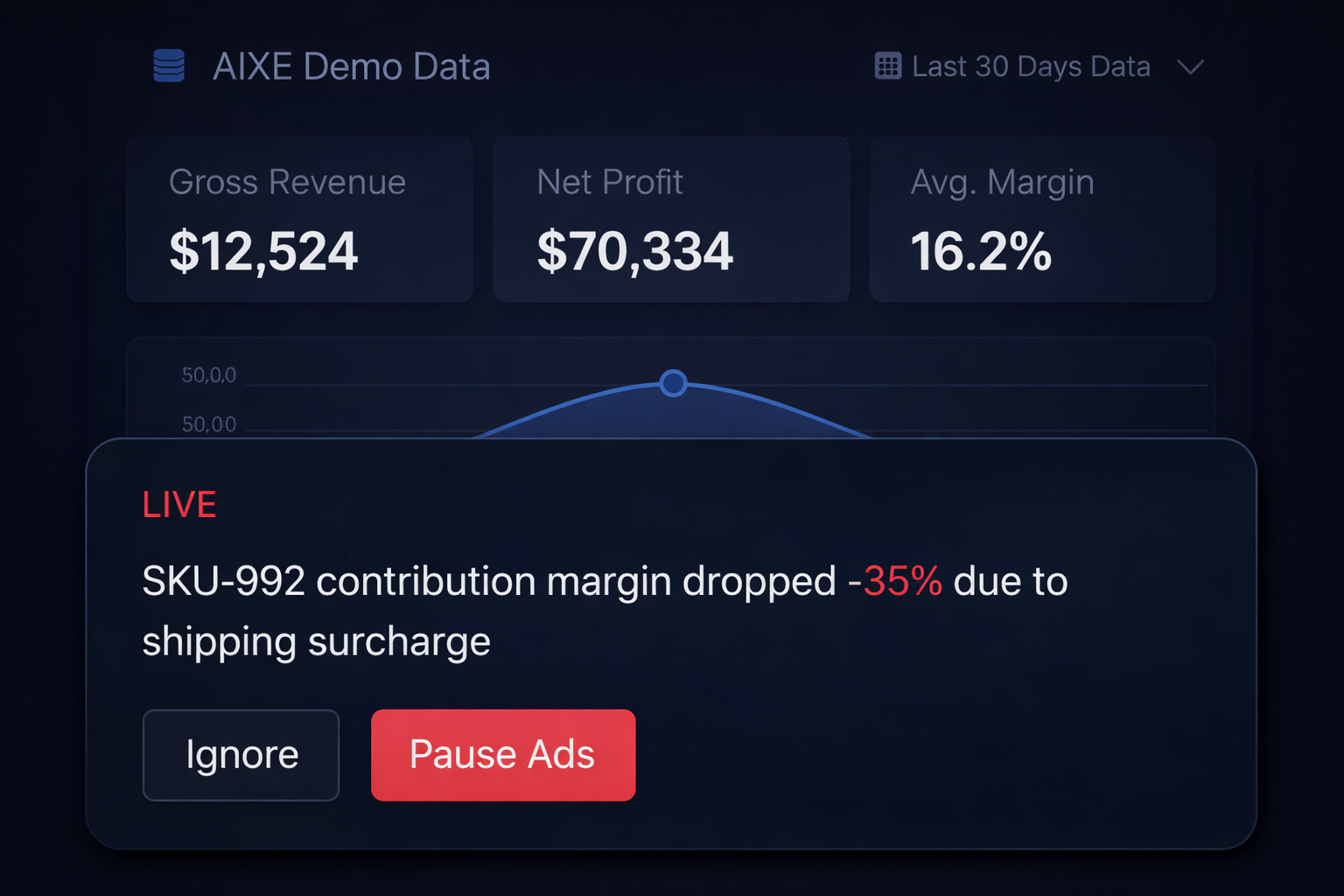The width and height of the screenshot is (1344, 896).
Task: Click the $70,334 net profit value
Action: 634,251
